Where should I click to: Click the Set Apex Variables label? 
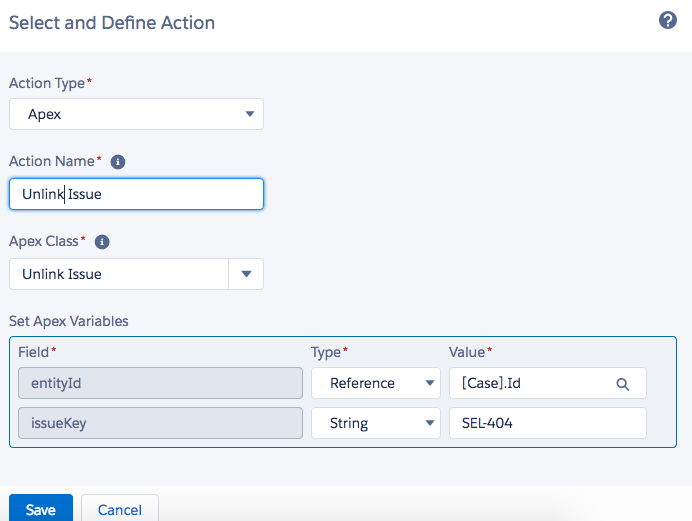click(68, 321)
